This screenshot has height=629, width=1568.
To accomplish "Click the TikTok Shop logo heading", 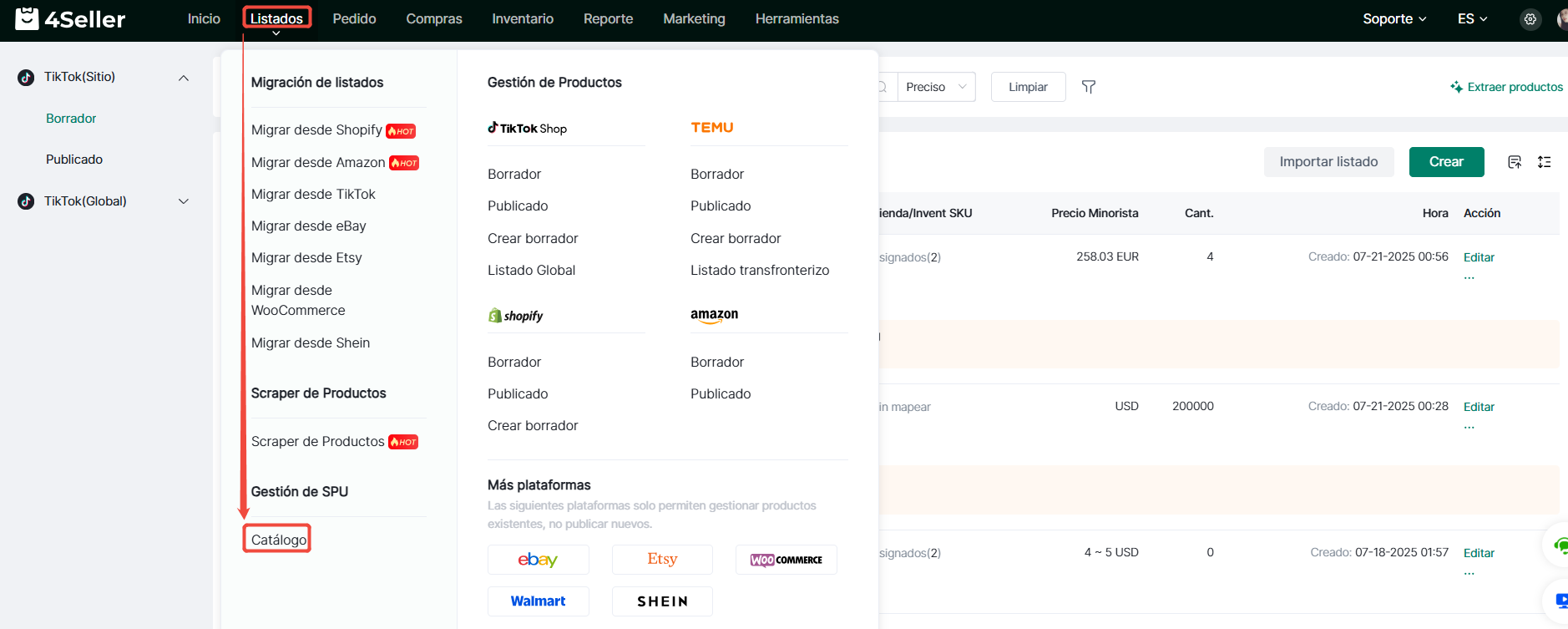I will coord(528,128).
